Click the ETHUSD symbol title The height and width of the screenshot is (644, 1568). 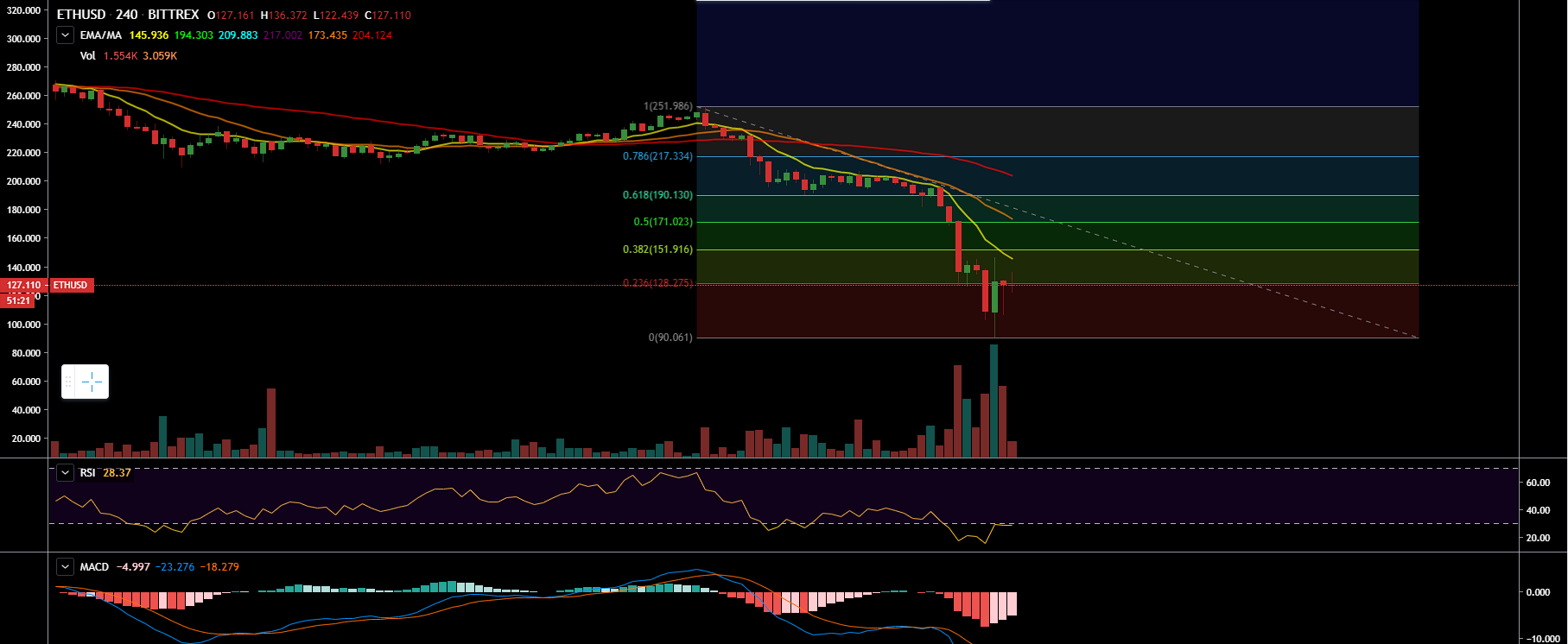point(80,15)
